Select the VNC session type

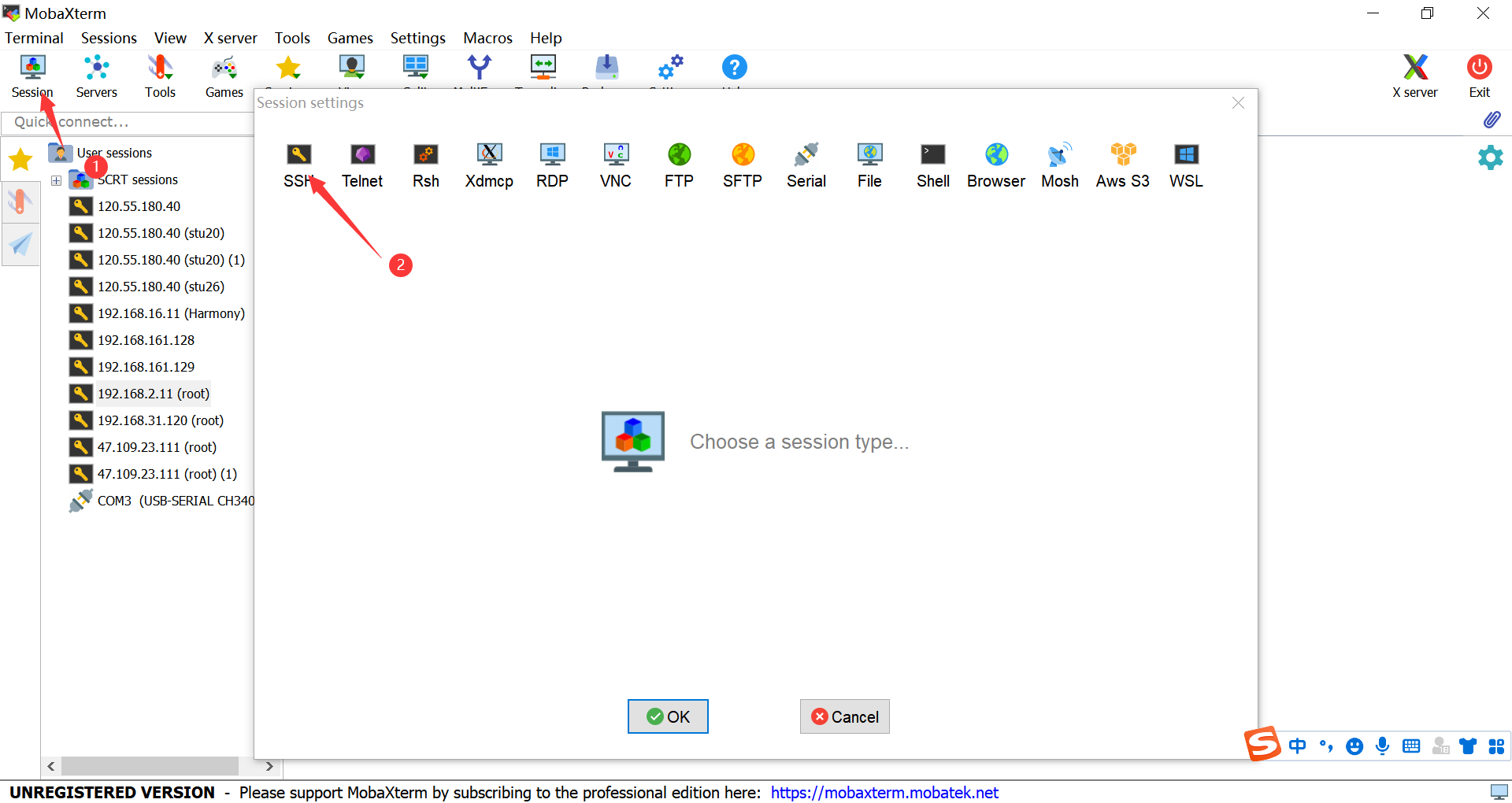(x=616, y=166)
